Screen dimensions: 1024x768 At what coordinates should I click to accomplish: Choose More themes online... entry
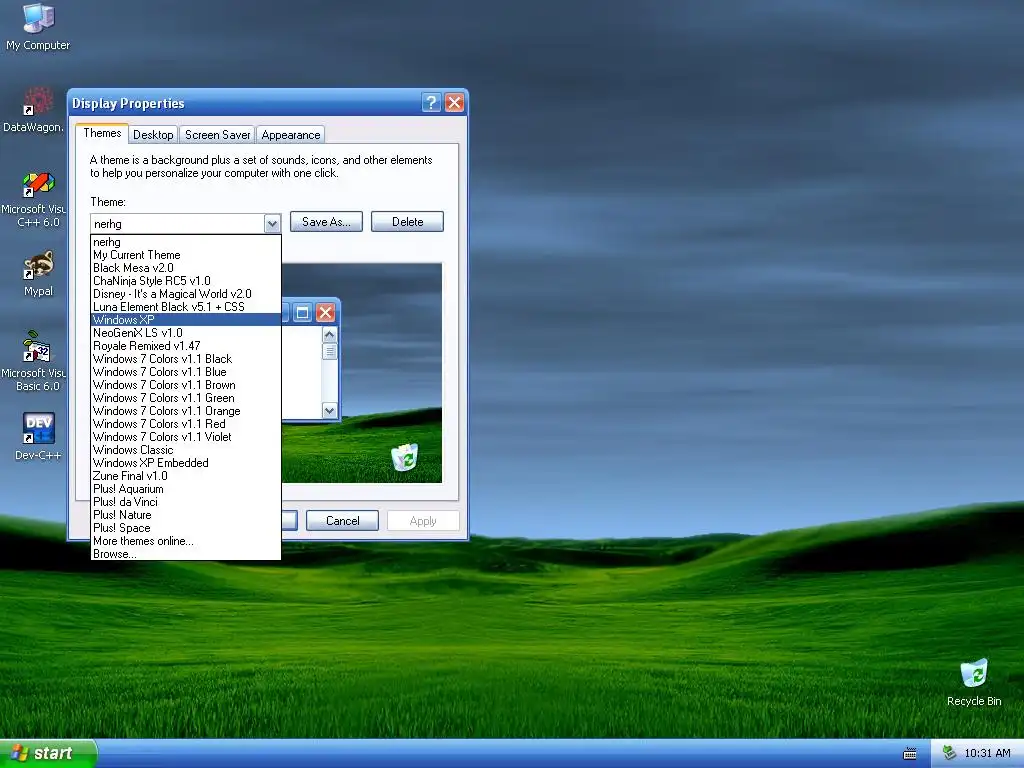coord(186,541)
